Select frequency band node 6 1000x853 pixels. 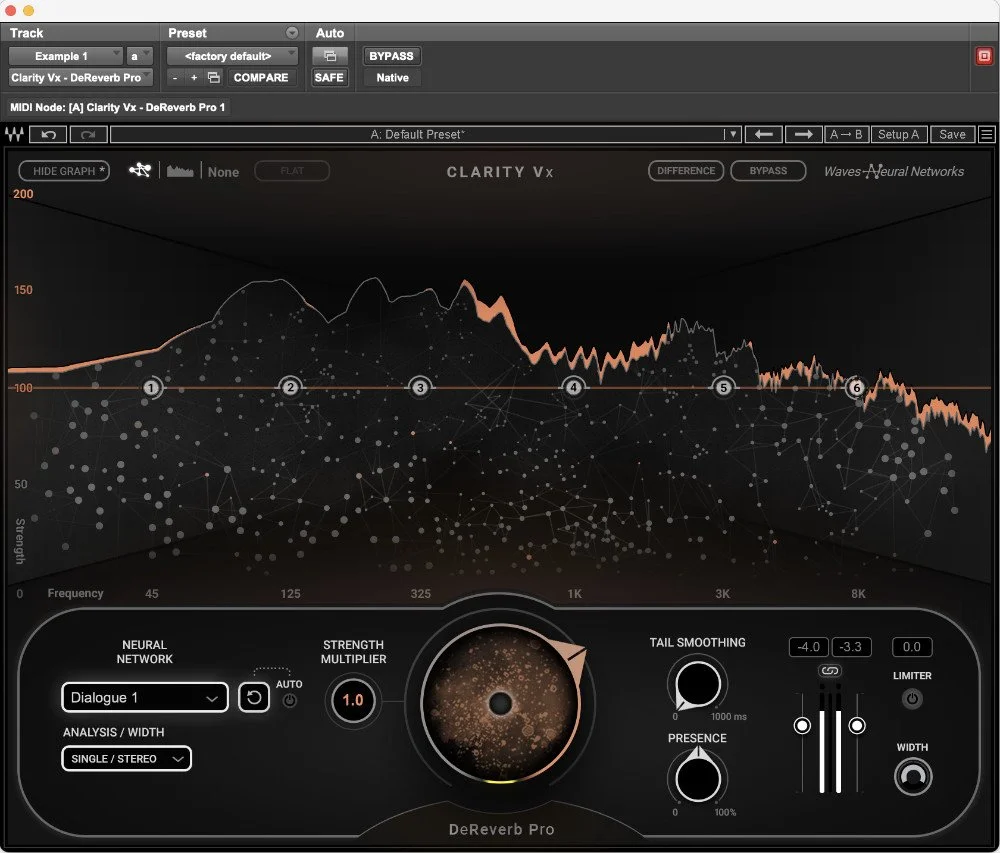click(x=857, y=388)
